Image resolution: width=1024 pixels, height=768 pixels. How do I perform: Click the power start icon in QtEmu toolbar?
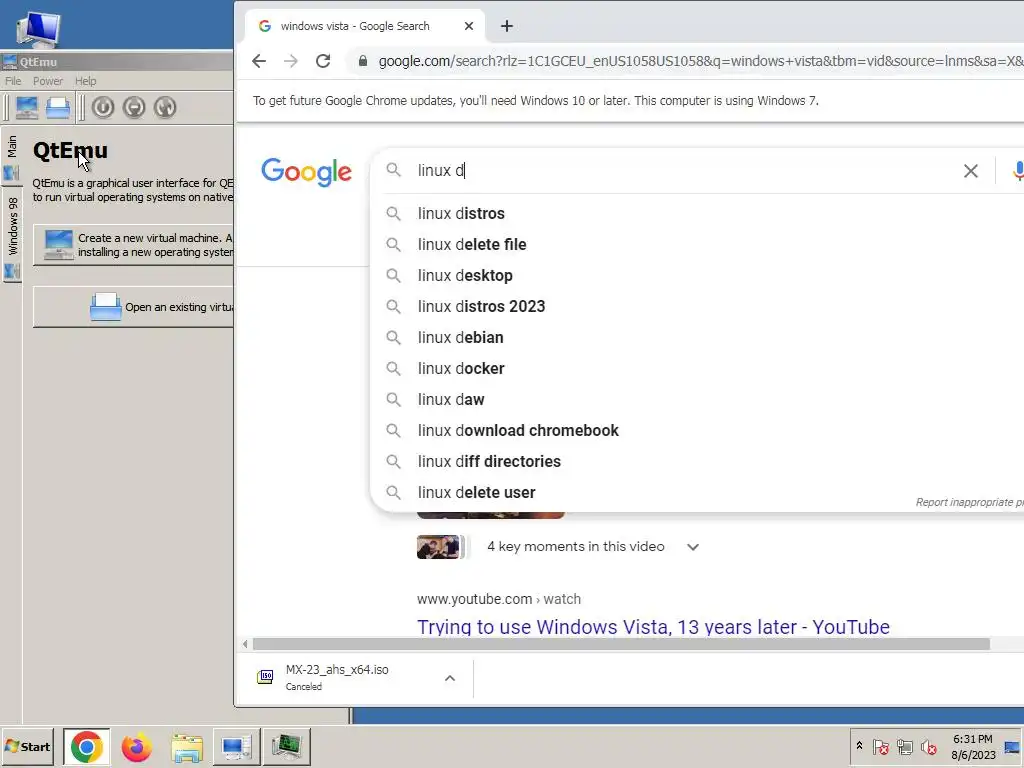pyautogui.click(x=103, y=107)
